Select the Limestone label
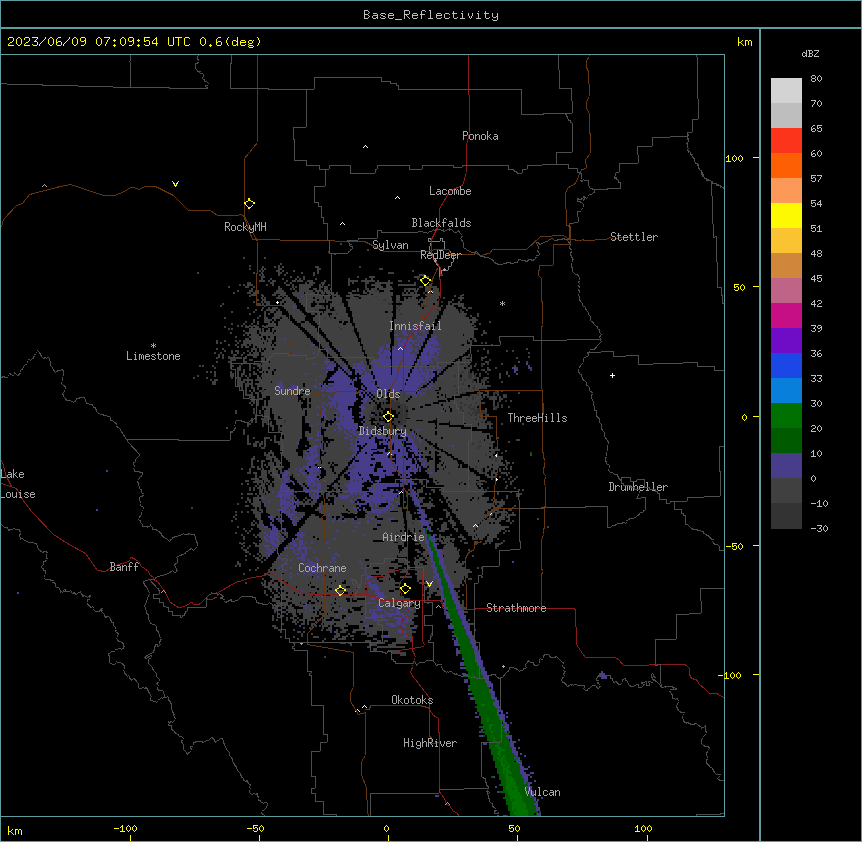862x842 pixels. (x=153, y=356)
